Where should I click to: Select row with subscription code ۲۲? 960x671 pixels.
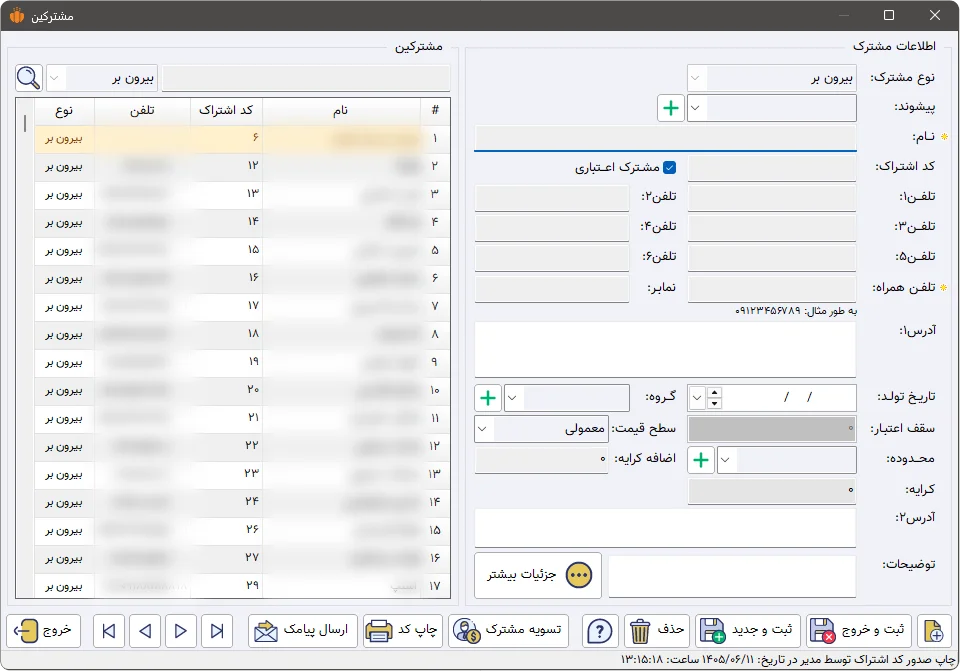click(x=242, y=446)
